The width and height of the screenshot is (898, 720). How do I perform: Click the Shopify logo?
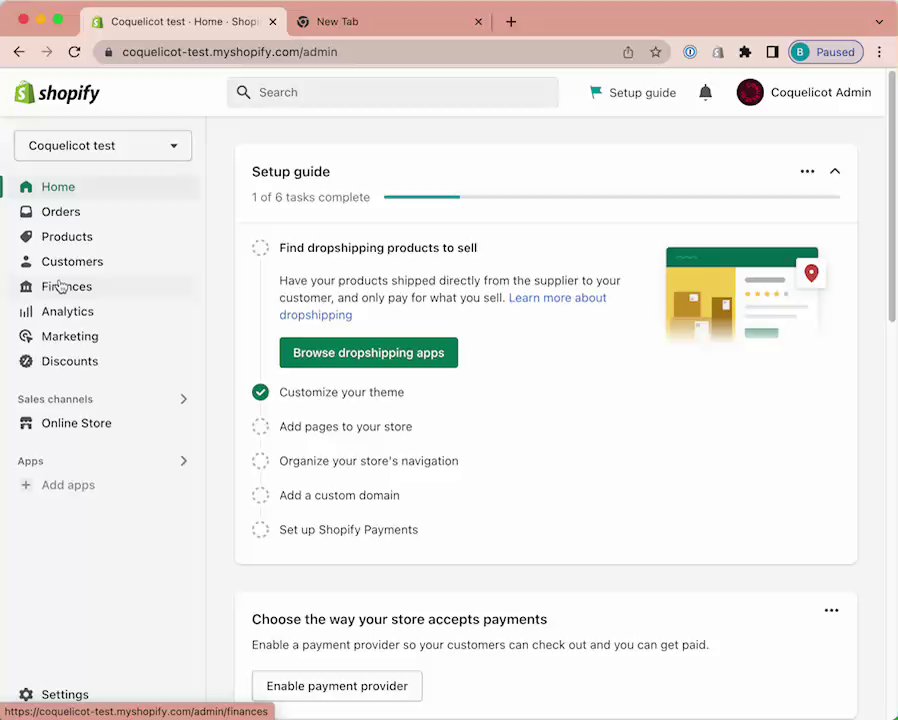point(57,92)
